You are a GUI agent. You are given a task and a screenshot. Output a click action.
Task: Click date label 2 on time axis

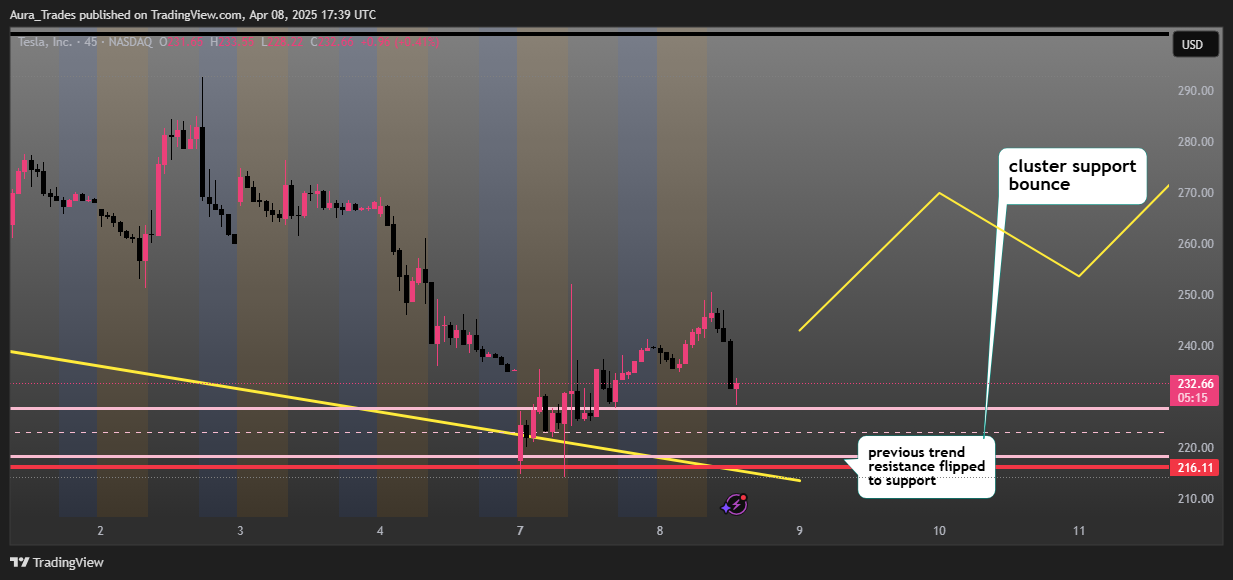[100, 530]
